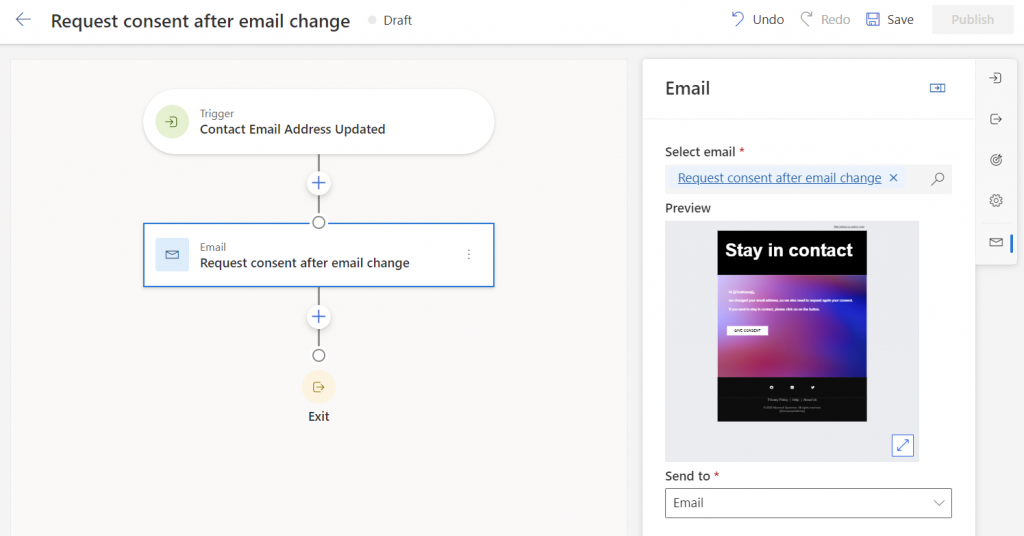Save the journey
The height and width of the screenshot is (536, 1024).
(x=889, y=20)
